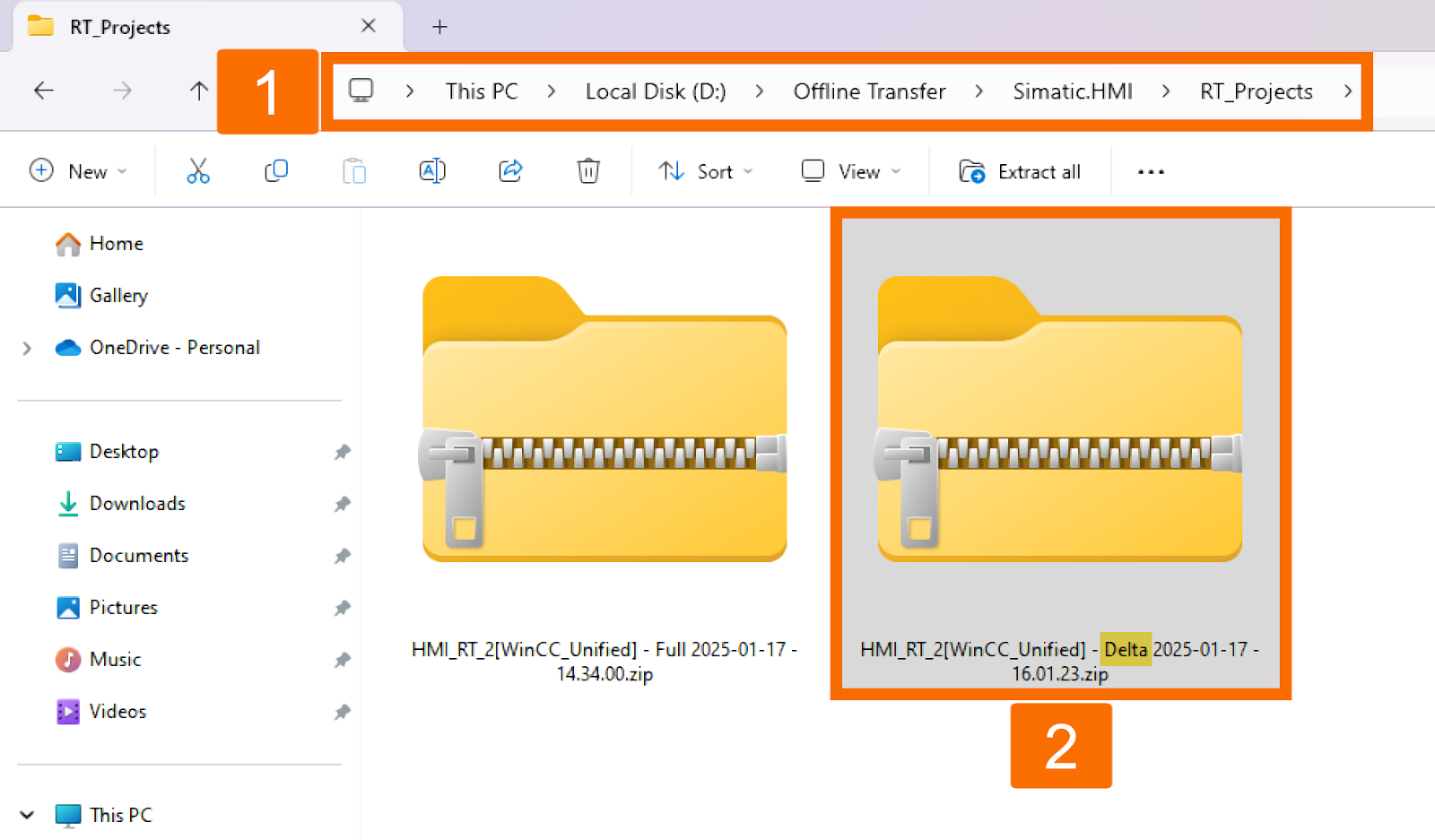
Task: Expand chevron after the PC icon in address bar
Action: 410,91
